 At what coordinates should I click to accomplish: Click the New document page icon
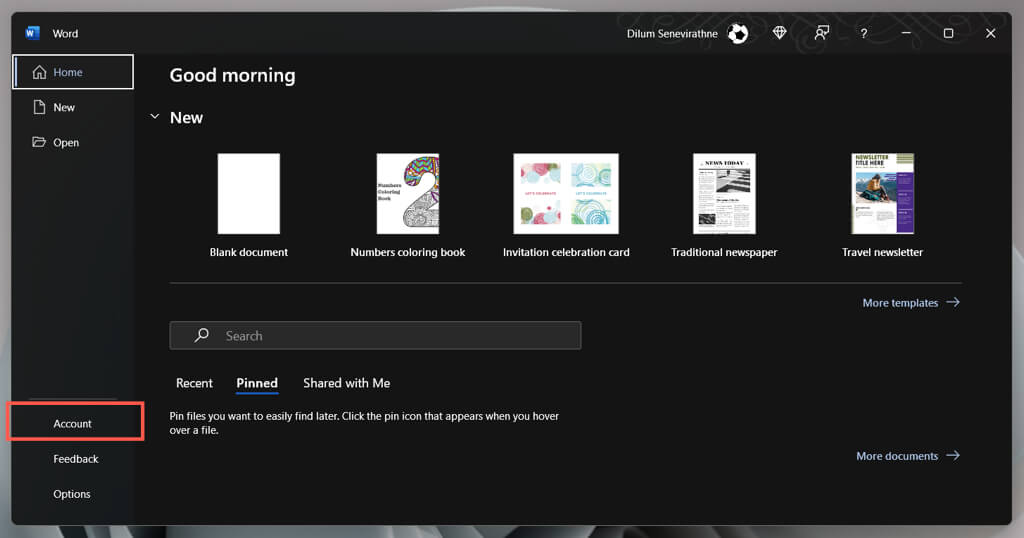[x=39, y=107]
